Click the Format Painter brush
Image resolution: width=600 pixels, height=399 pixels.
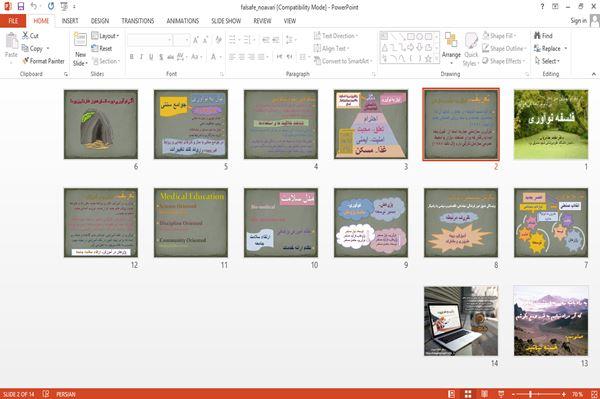[43, 61]
